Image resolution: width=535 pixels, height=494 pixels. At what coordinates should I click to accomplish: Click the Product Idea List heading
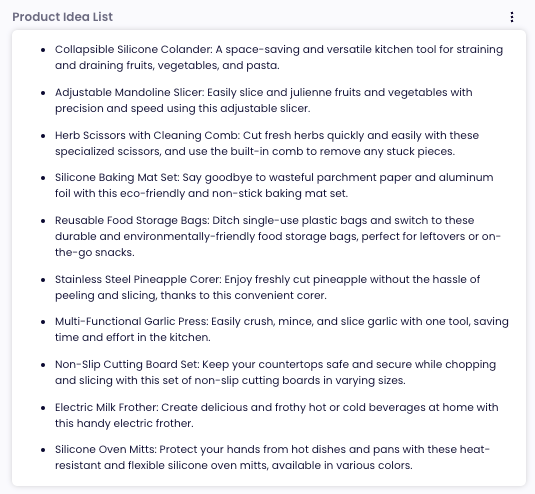(62, 17)
